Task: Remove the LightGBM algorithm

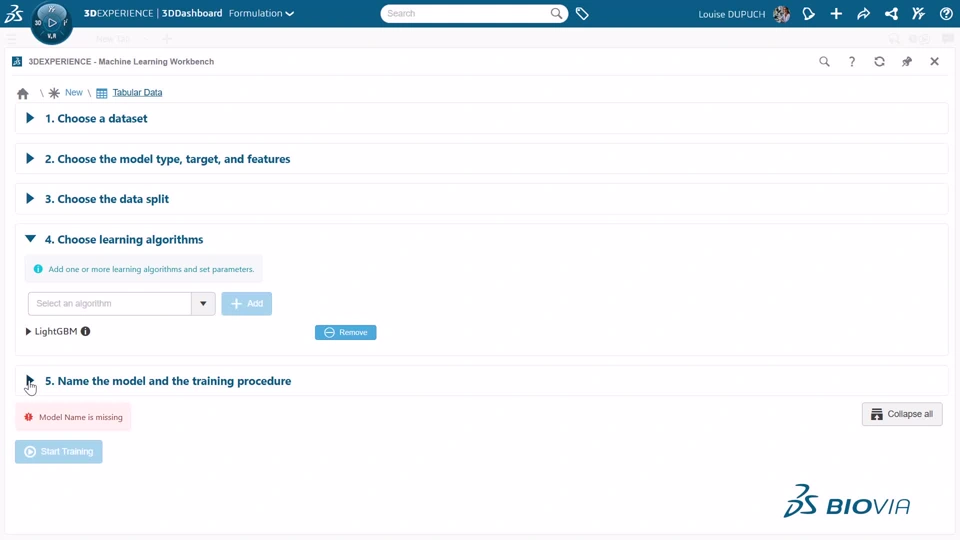Action: 346,332
